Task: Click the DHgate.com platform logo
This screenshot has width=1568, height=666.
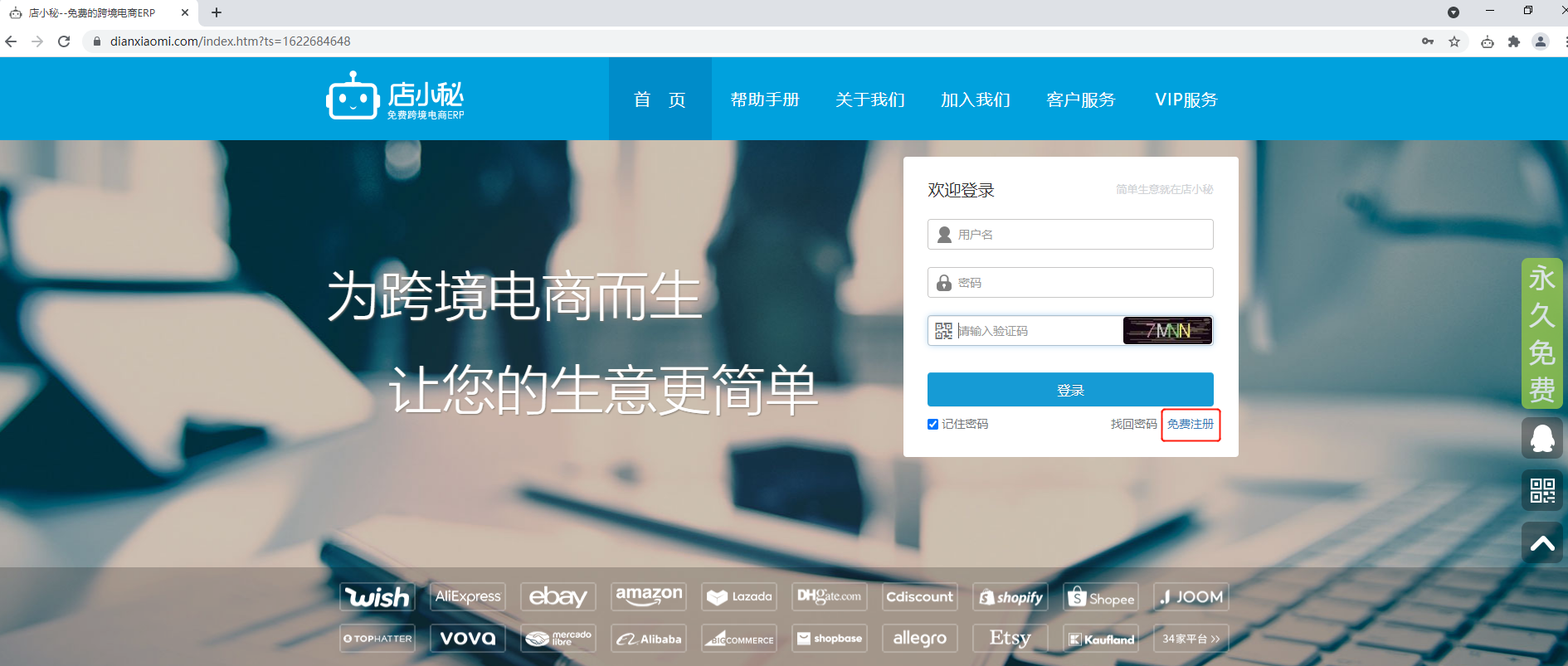Action: coord(830,596)
